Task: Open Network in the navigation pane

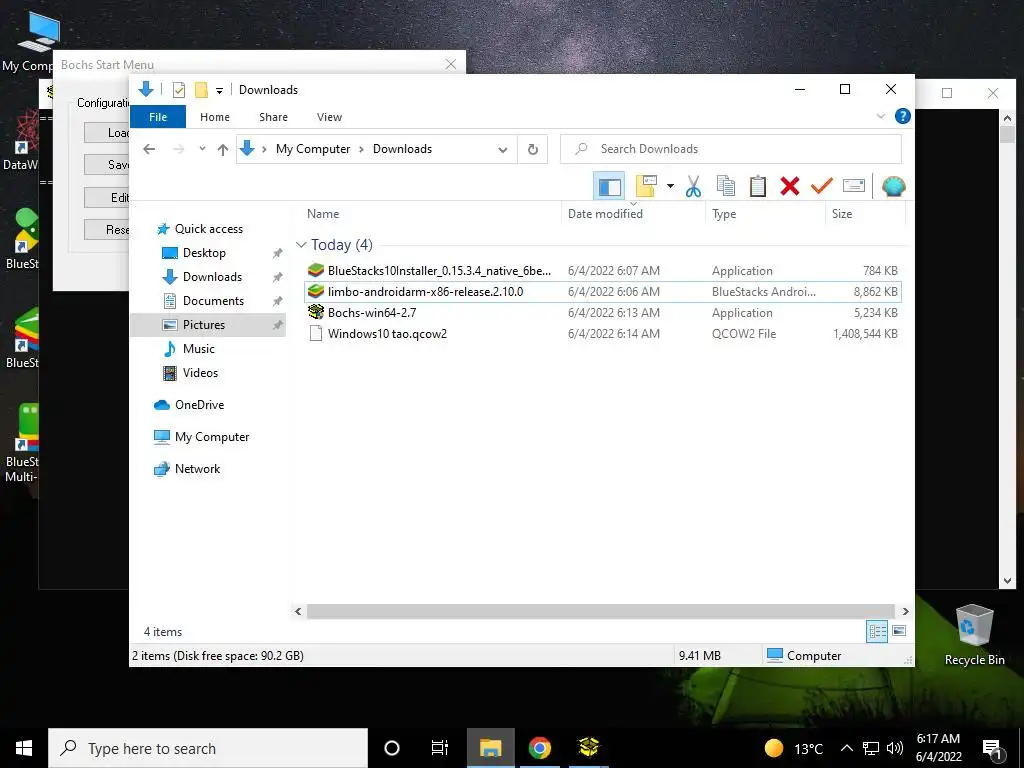Action: [197, 469]
